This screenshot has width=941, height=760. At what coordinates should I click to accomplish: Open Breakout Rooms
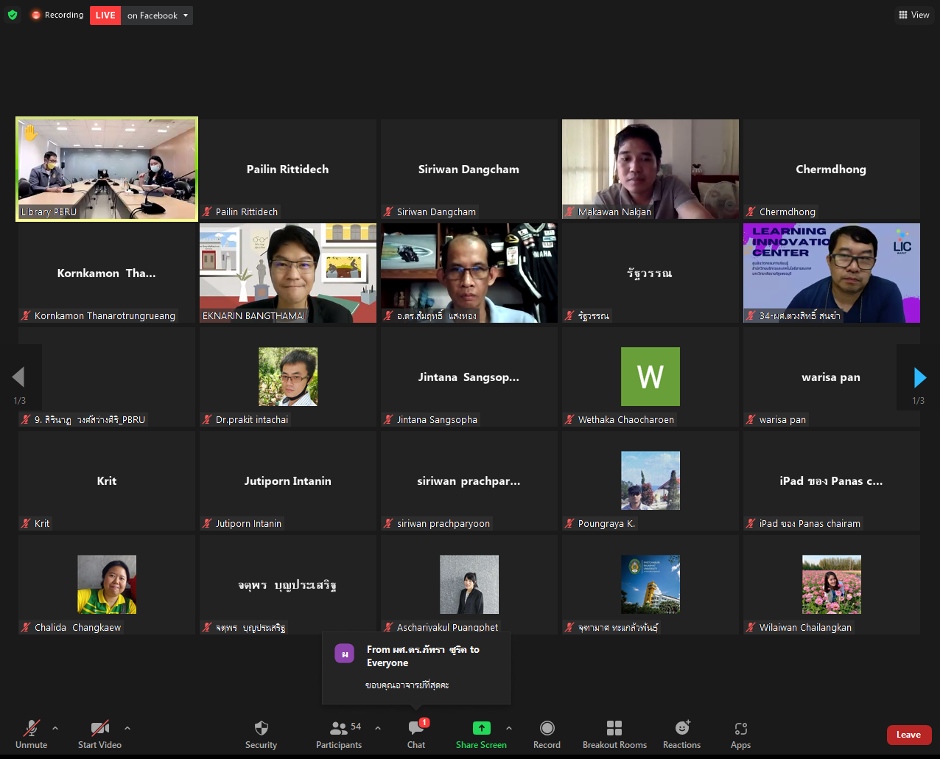click(x=614, y=733)
